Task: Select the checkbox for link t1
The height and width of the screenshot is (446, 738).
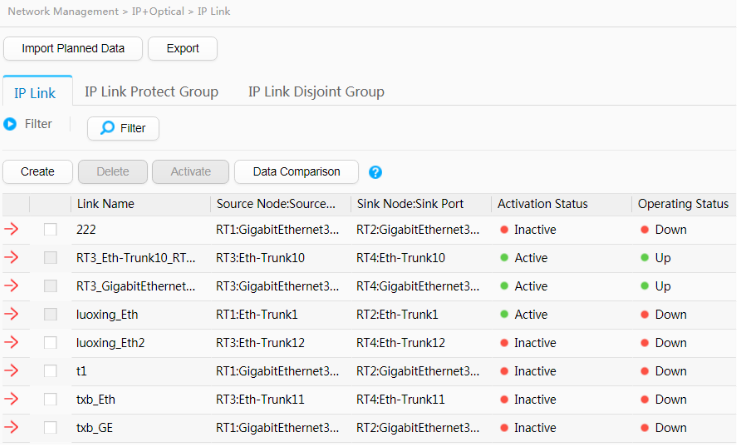Action: pyautogui.click(x=51, y=371)
